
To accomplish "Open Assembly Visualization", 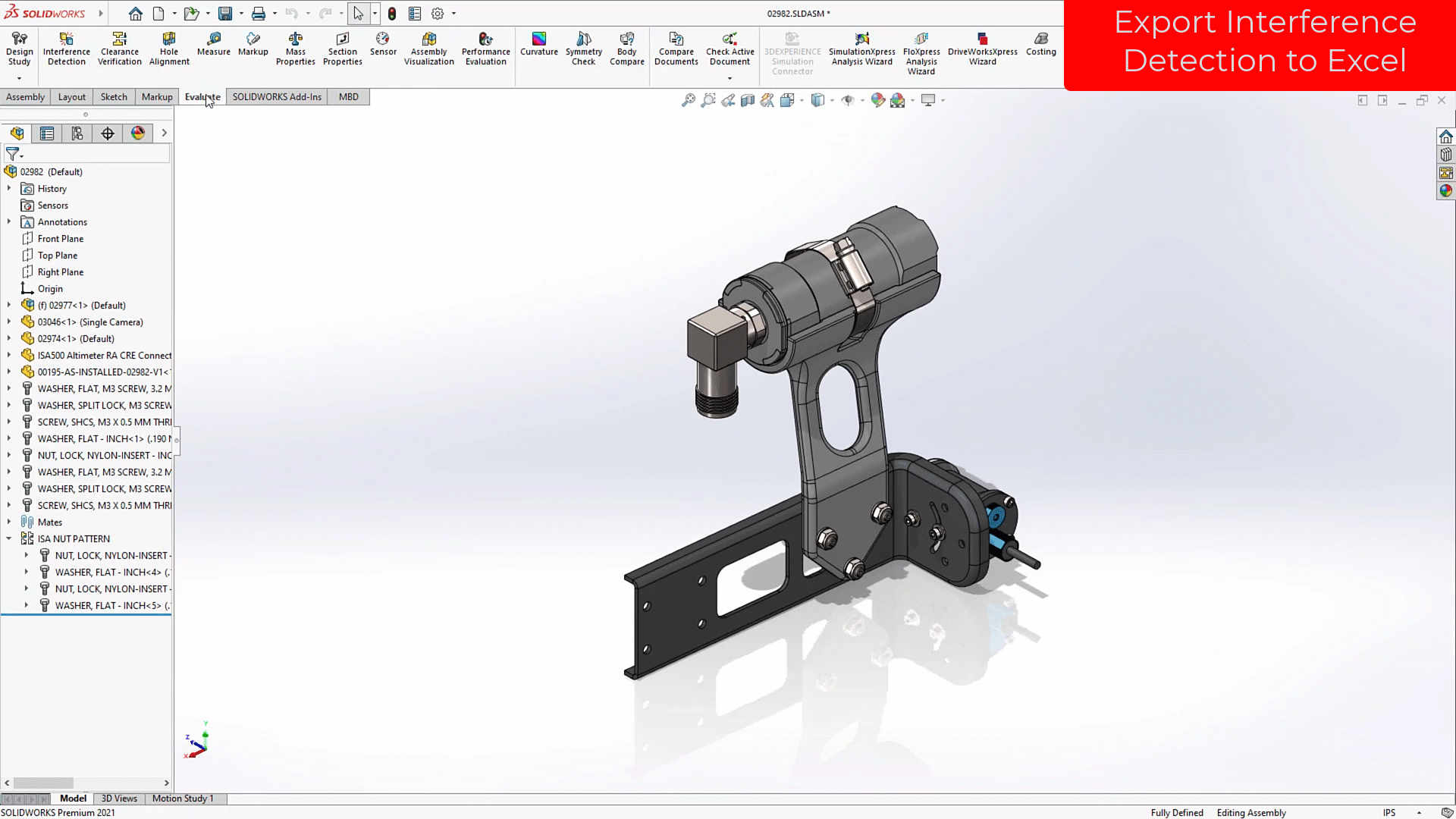I will [428, 49].
